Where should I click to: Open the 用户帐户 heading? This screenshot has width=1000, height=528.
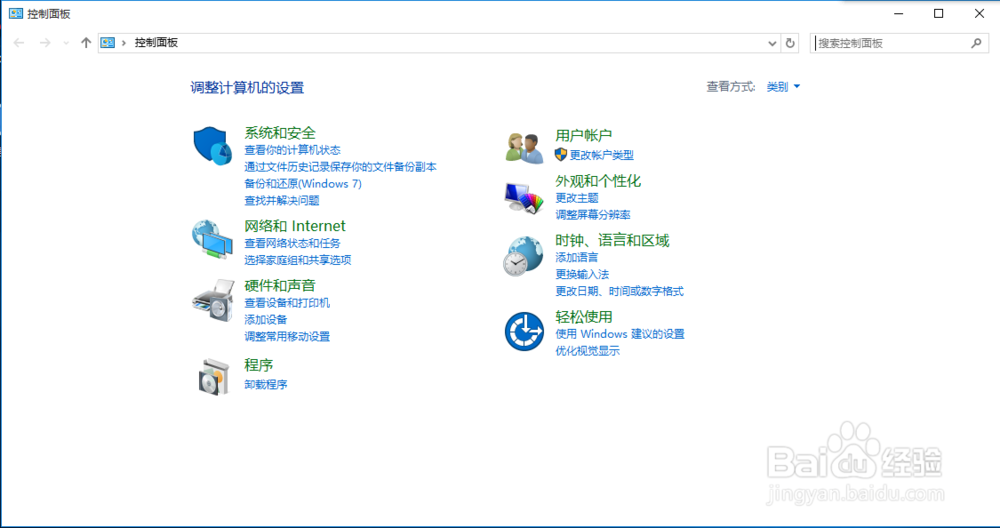[x=584, y=135]
